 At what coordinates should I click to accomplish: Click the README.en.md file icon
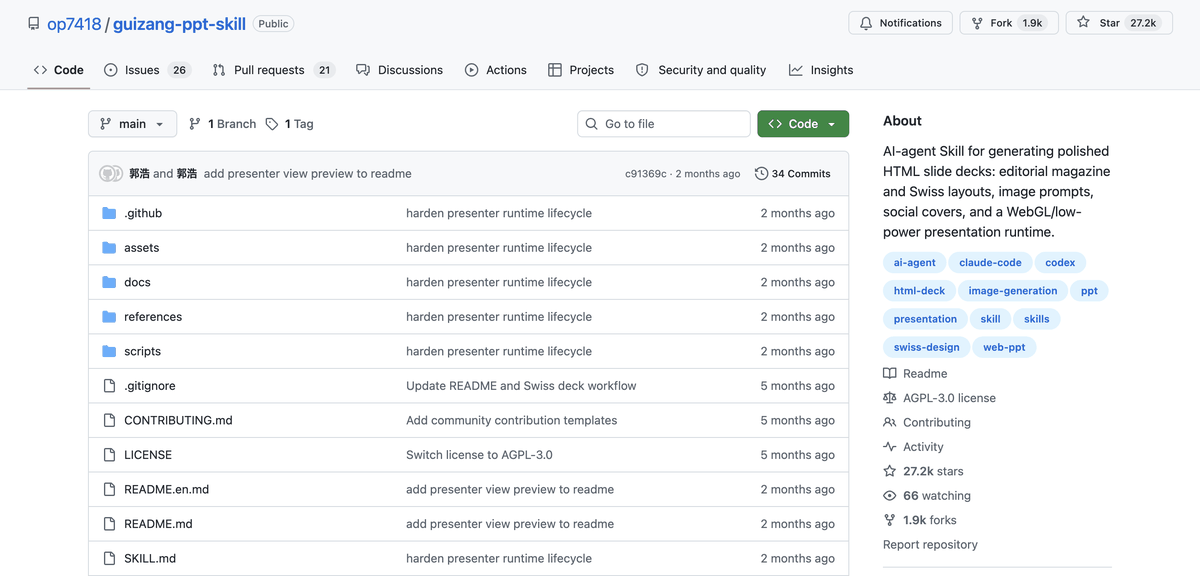[x=109, y=489]
